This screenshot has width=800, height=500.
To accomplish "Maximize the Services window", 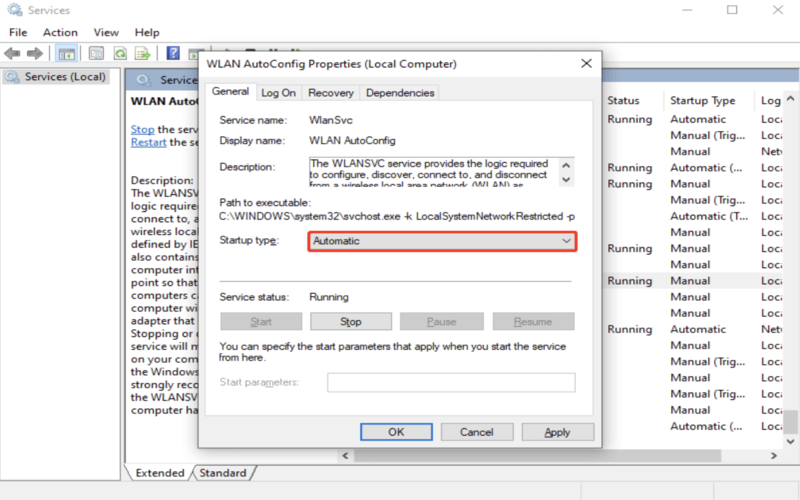I will (732, 10).
